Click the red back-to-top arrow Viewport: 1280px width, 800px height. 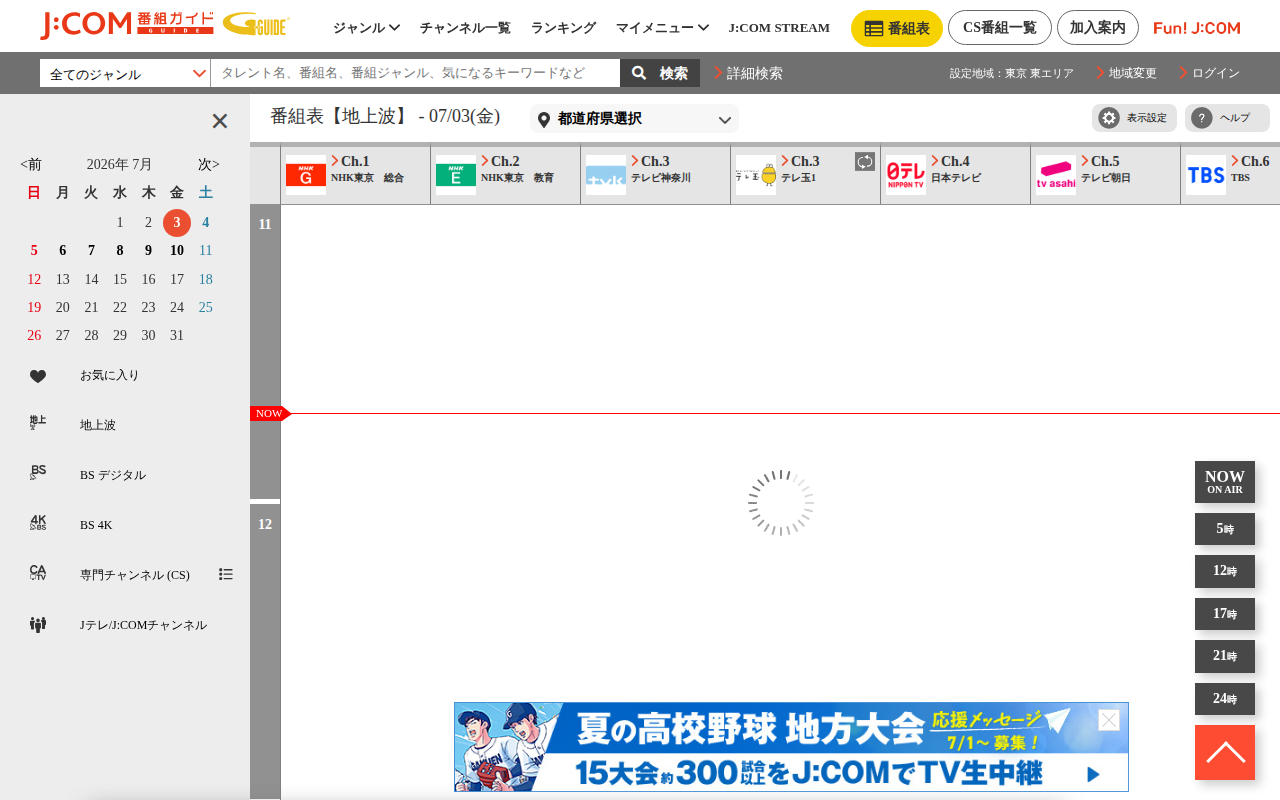point(1225,752)
